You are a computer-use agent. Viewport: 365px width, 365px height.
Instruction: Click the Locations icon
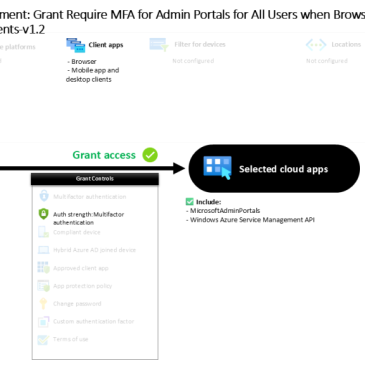coord(316,44)
